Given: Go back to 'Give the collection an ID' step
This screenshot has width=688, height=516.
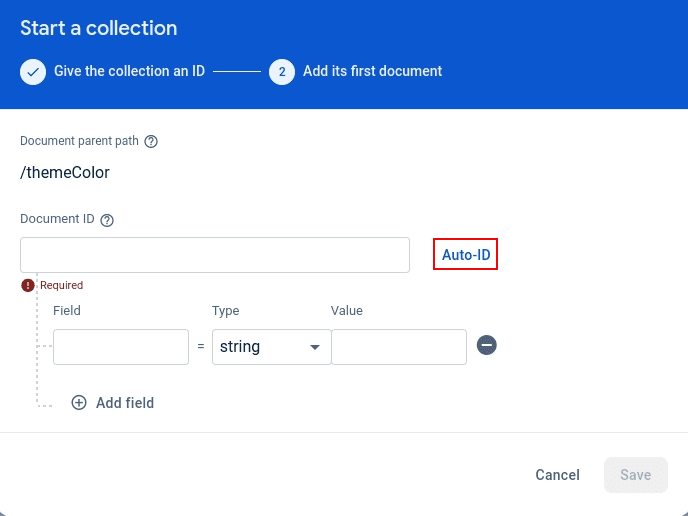Looking at the screenshot, I should pyautogui.click(x=129, y=72).
